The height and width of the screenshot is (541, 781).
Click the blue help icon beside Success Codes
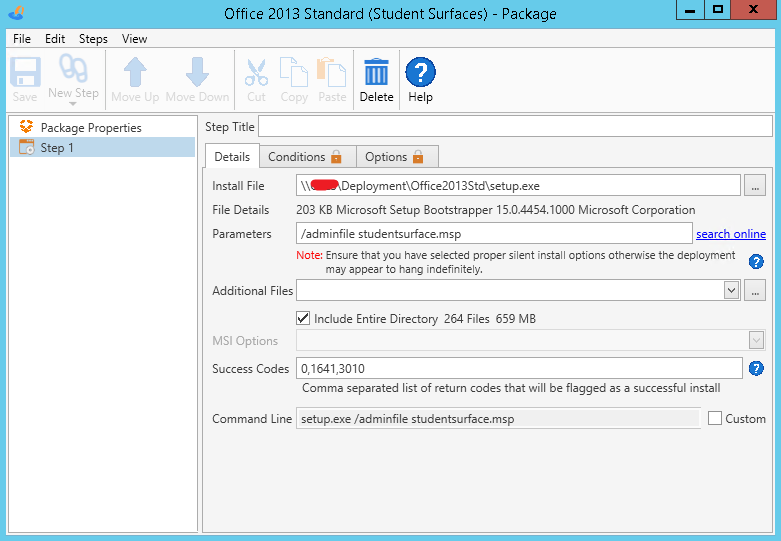(x=757, y=368)
